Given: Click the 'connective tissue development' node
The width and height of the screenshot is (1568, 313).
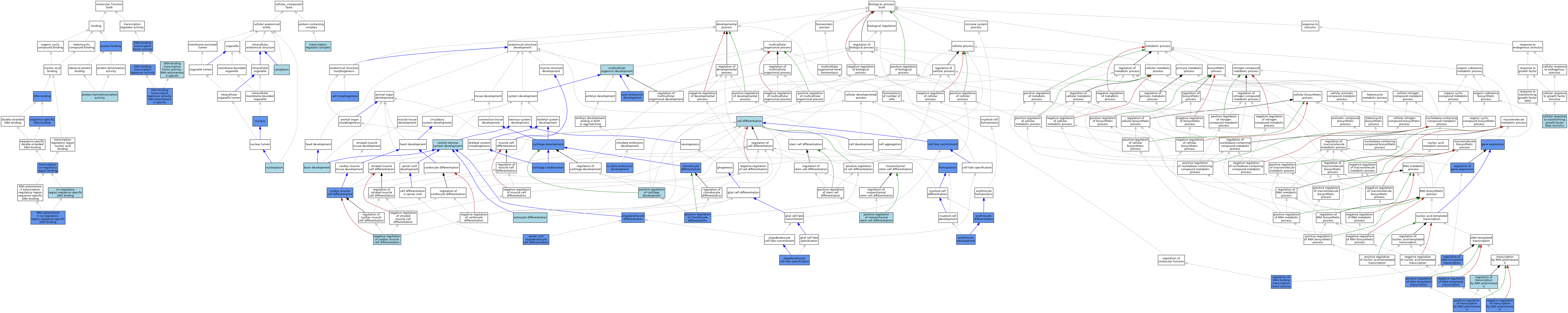Looking at the screenshot, I should point(491,121).
